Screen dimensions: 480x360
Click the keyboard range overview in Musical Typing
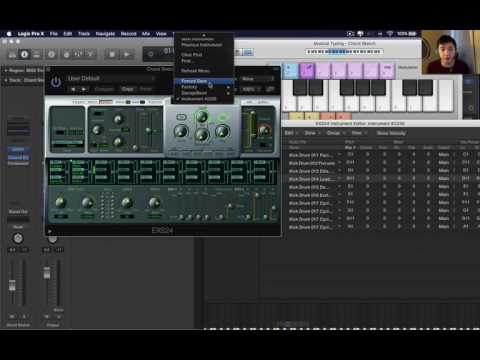[x=344, y=52]
